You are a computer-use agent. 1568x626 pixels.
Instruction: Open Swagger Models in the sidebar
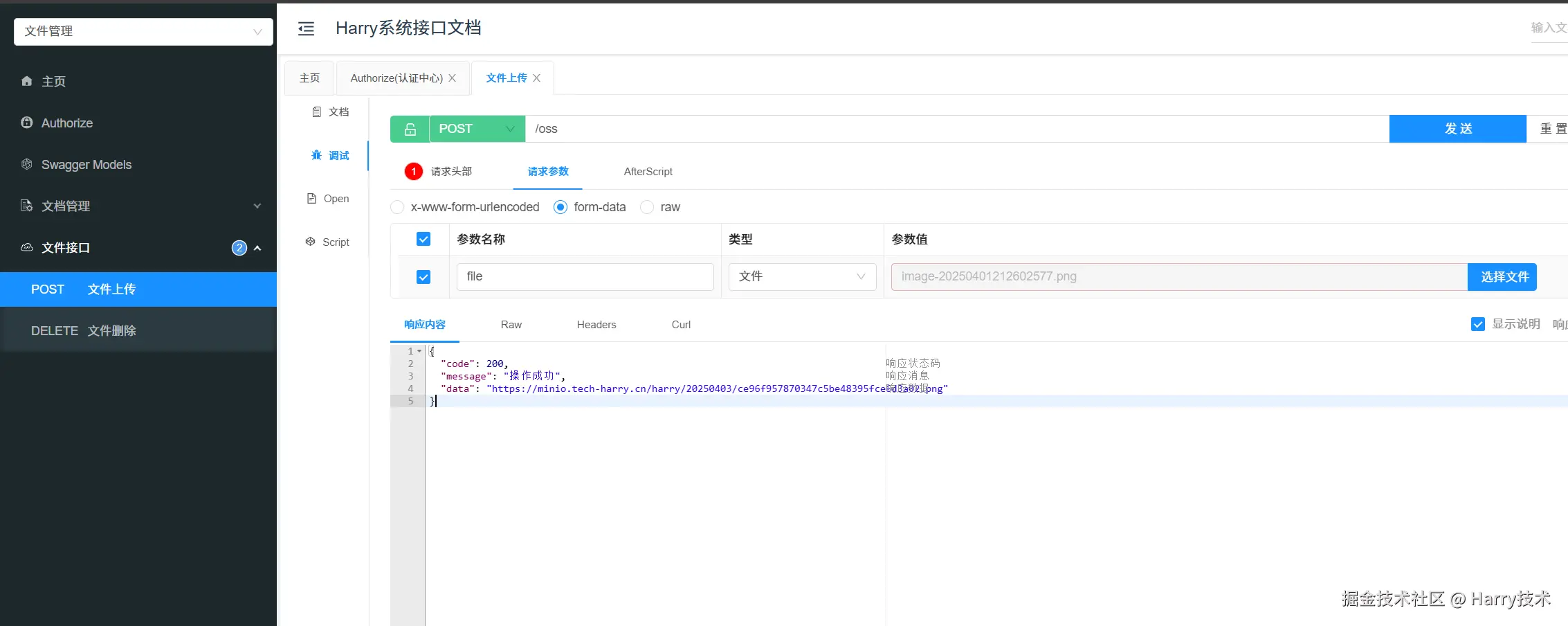[x=138, y=164]
